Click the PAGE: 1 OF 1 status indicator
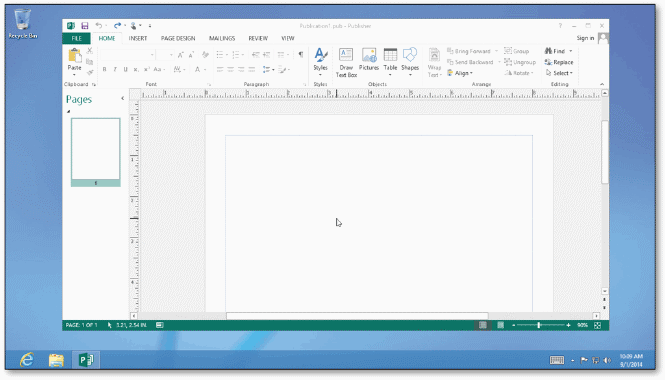665x380 pixels. point(81,325)
